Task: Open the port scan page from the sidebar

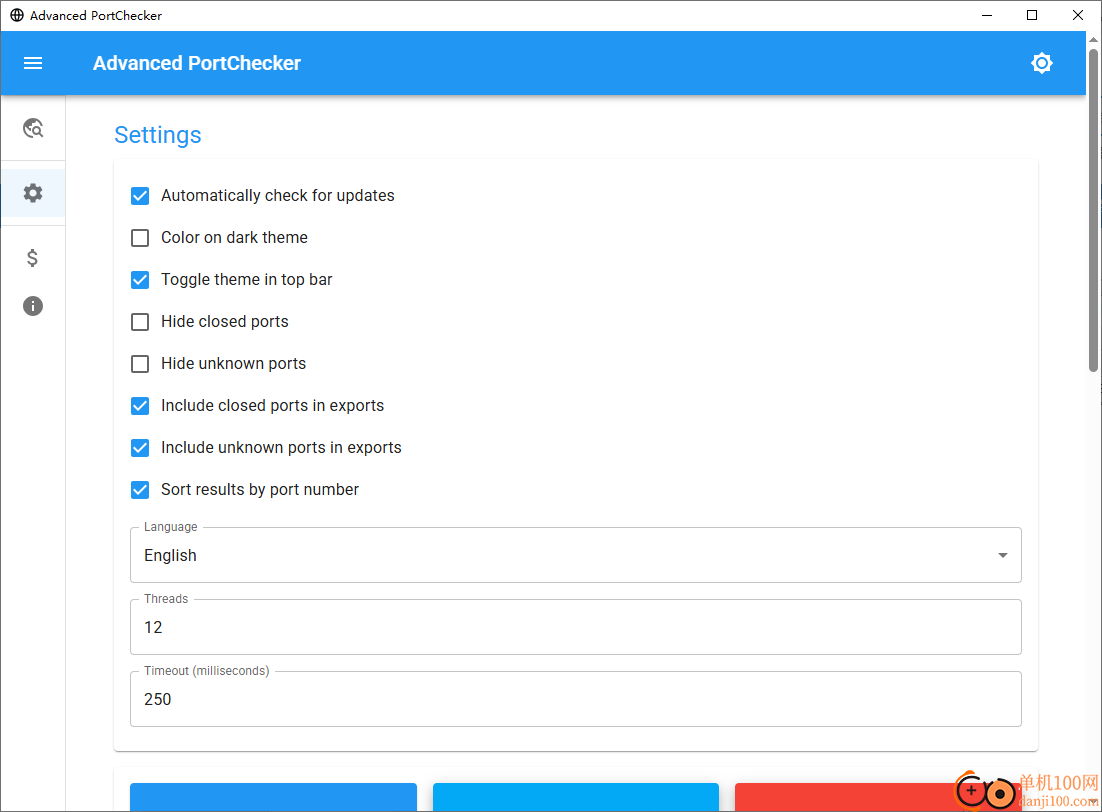Action: pyautogui.click(x=33, y=128)
